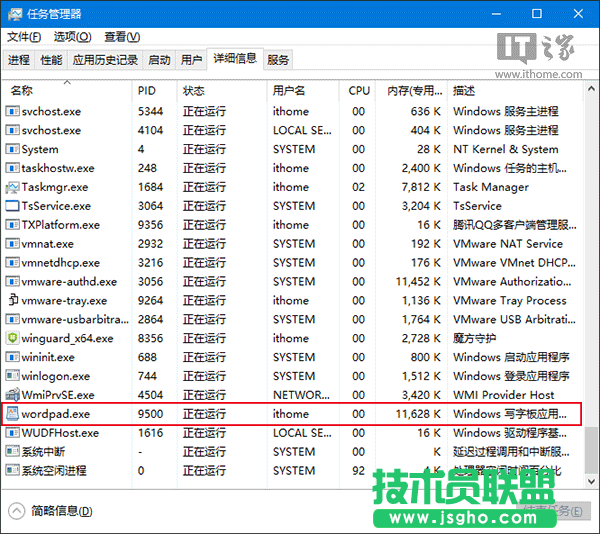600x534 pixels.
Task: Sort by the PID column header
Action: (x=154, y=91)
